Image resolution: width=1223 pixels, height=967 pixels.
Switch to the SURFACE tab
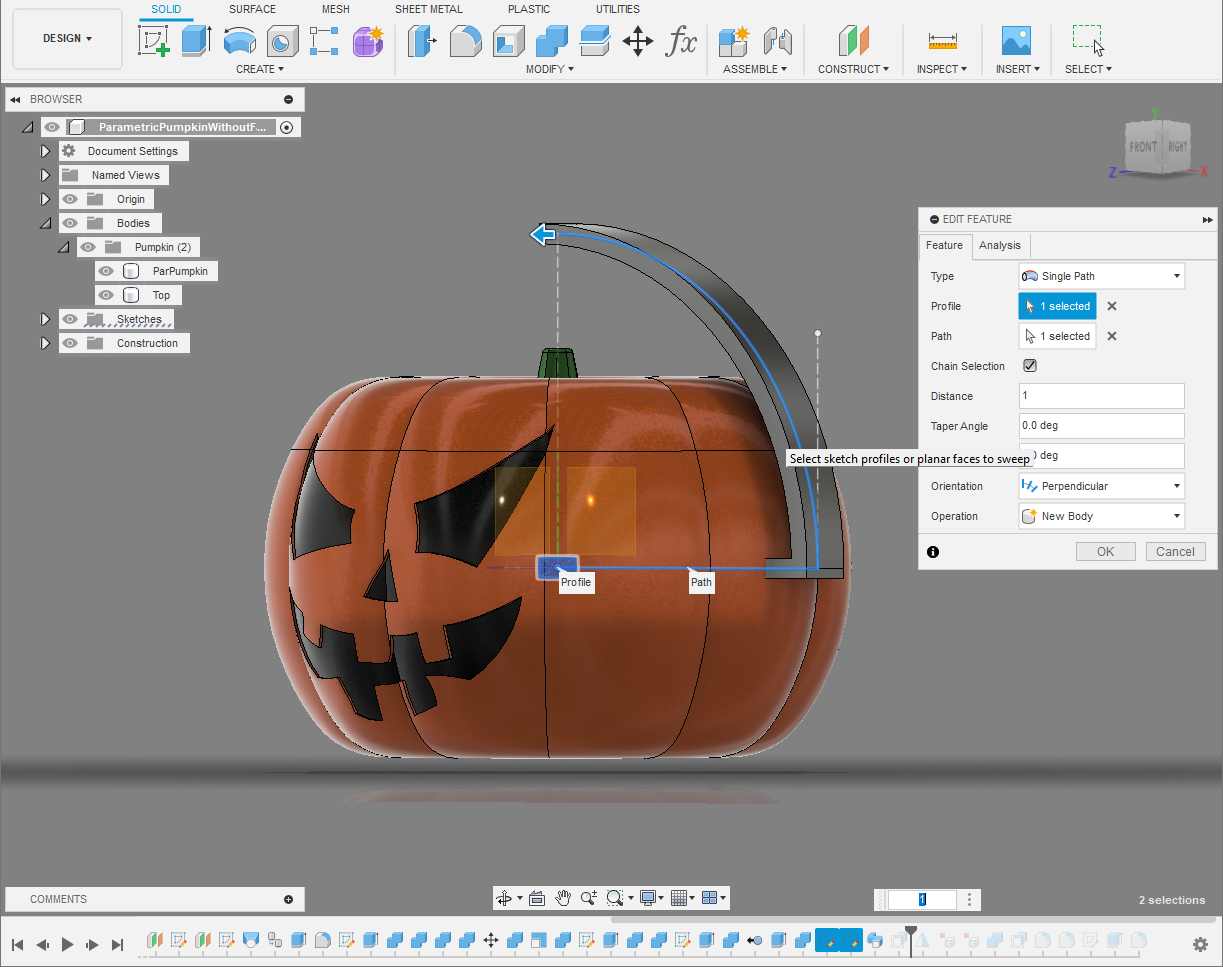click(x=252, y=9)
